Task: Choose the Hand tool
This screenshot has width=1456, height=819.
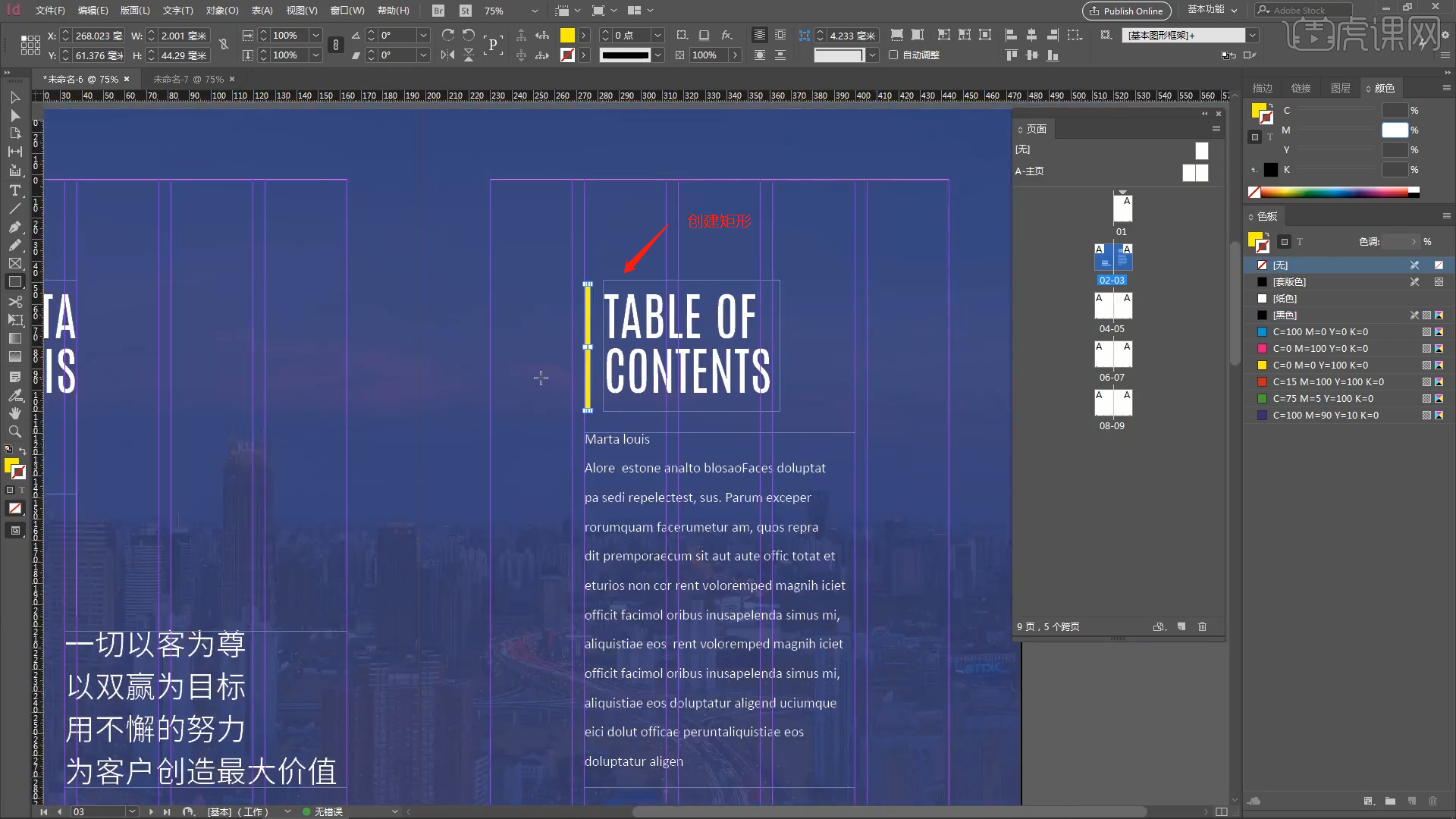Action: click(14, 413)
